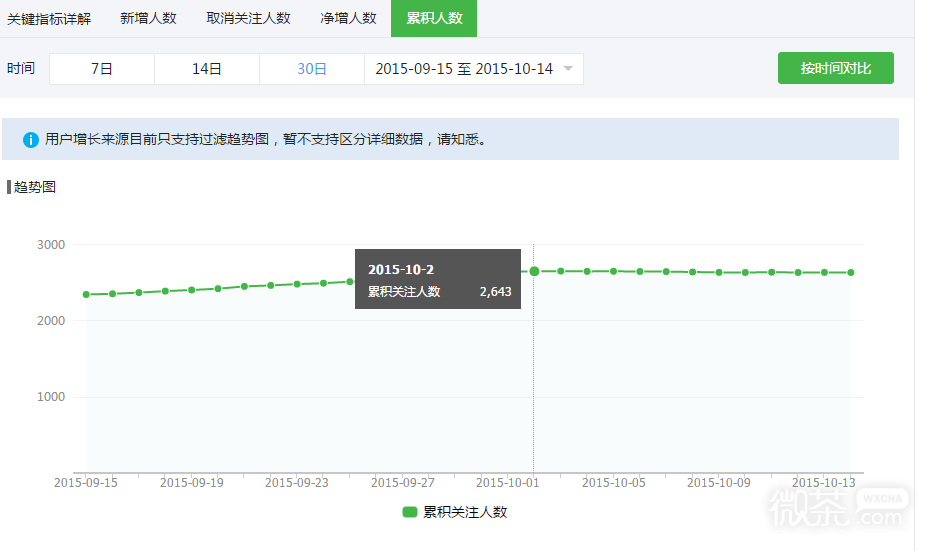This screenshot has height=551, width=929.
Task: Click the last data point on the chart
Action: point(851,273)
